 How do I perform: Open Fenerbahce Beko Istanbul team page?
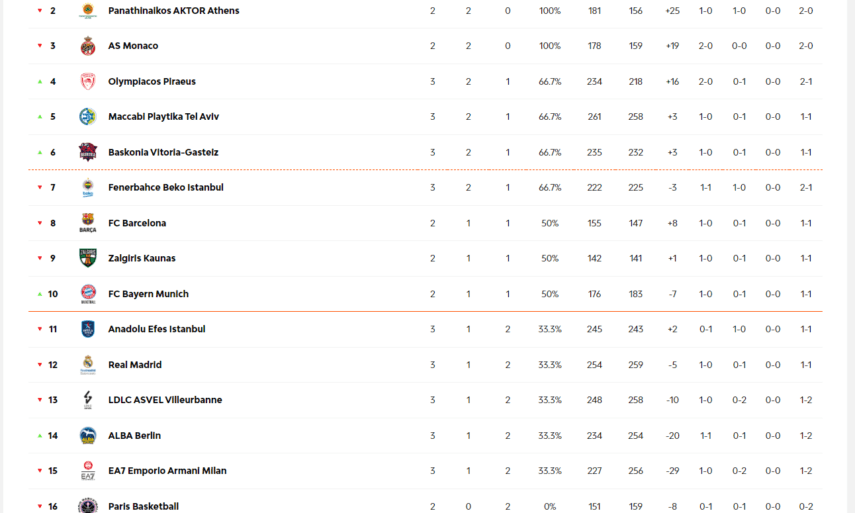click(165, 187)
